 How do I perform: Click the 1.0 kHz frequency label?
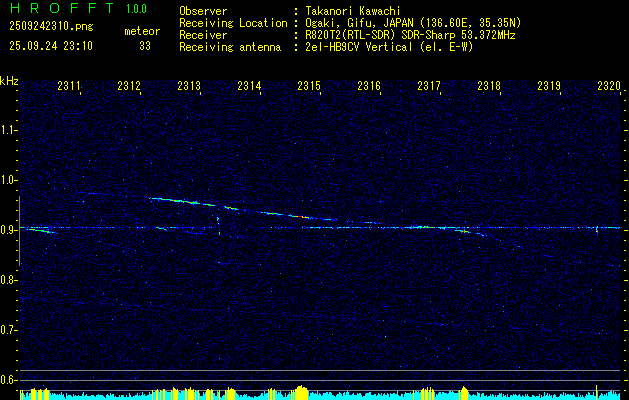click(9, 180)
